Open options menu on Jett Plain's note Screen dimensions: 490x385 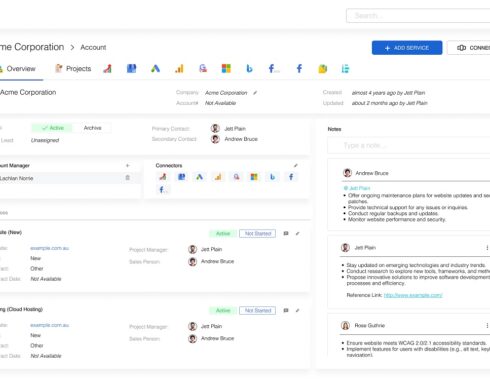(487, 248)
